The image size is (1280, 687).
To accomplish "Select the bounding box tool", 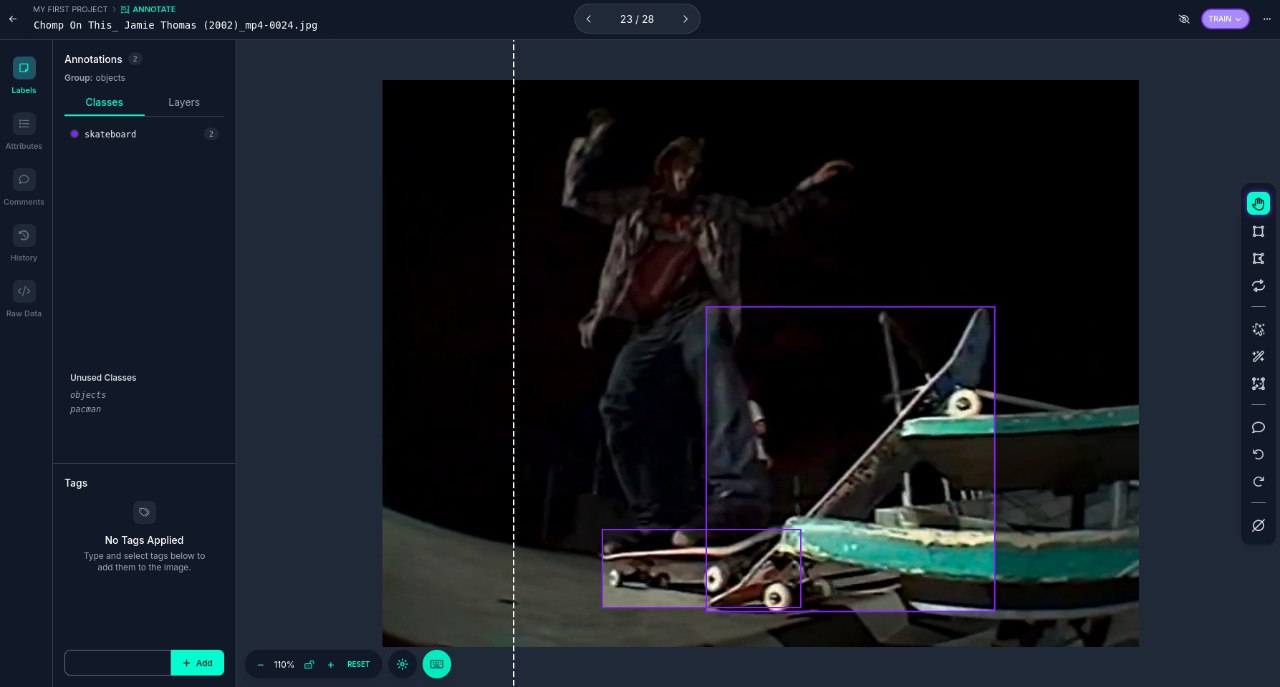I will (1258, 231).
